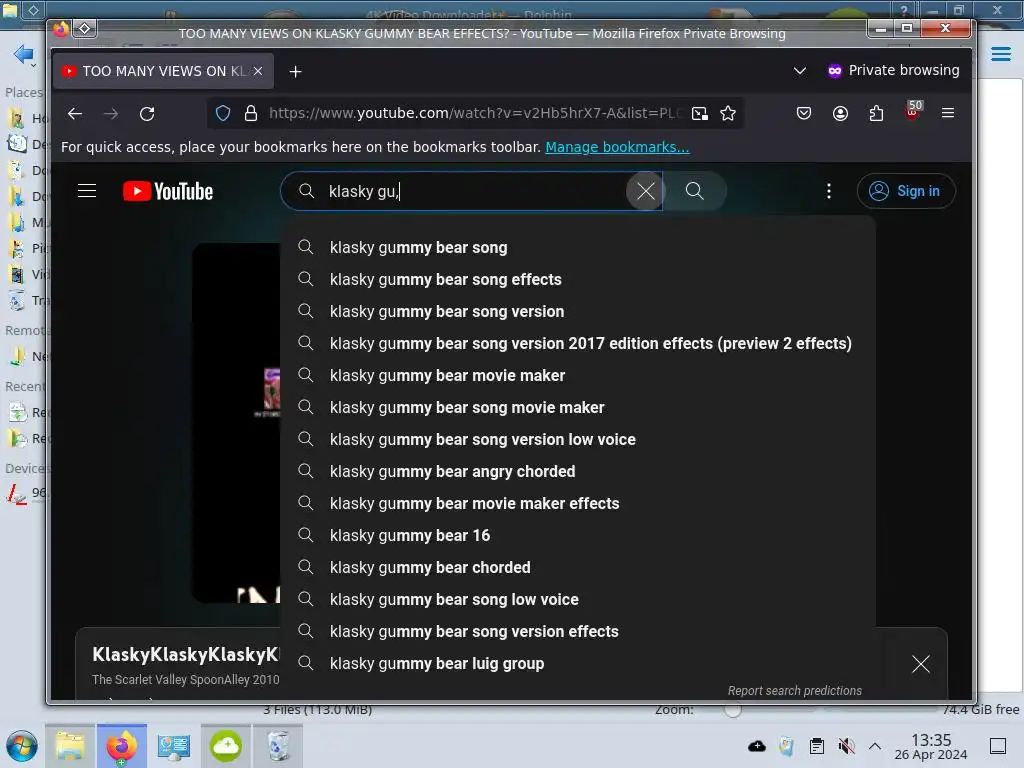Open the uBlock extension showing 50
Screen dimensions: 1024x768
coord(913,112)
